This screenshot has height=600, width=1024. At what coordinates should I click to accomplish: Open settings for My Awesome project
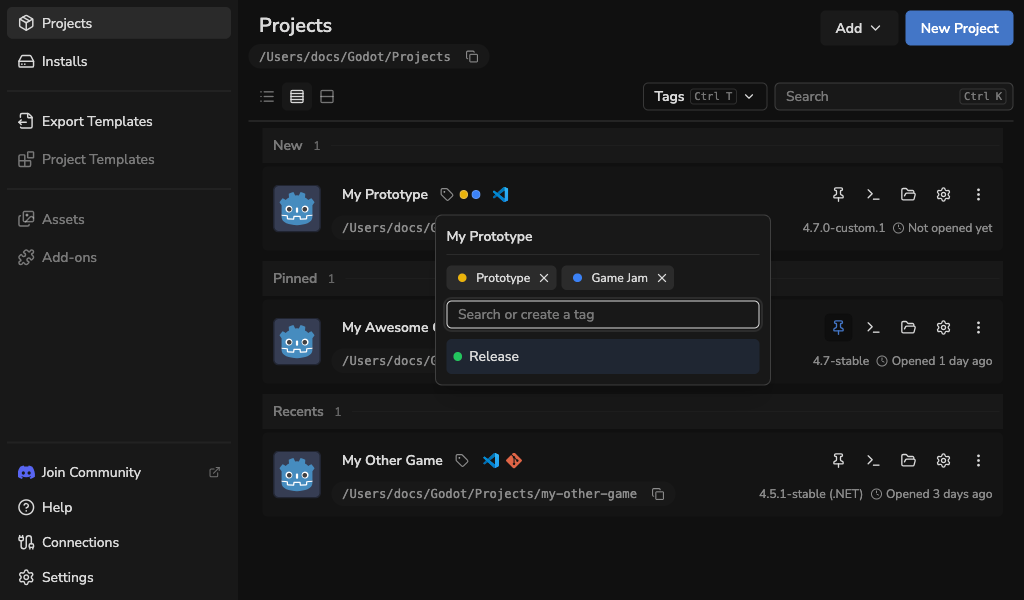[x=943, y=328]
